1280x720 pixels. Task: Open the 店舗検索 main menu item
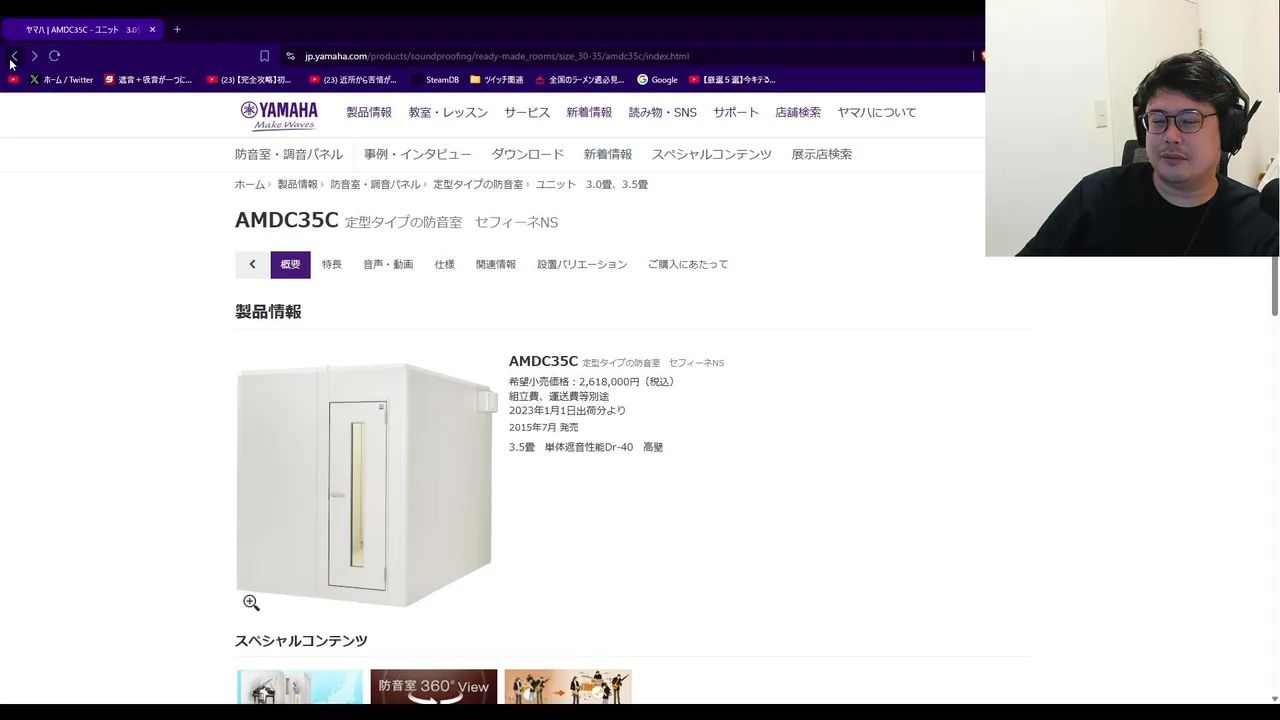pyautogui.click(x=798, y=113)
